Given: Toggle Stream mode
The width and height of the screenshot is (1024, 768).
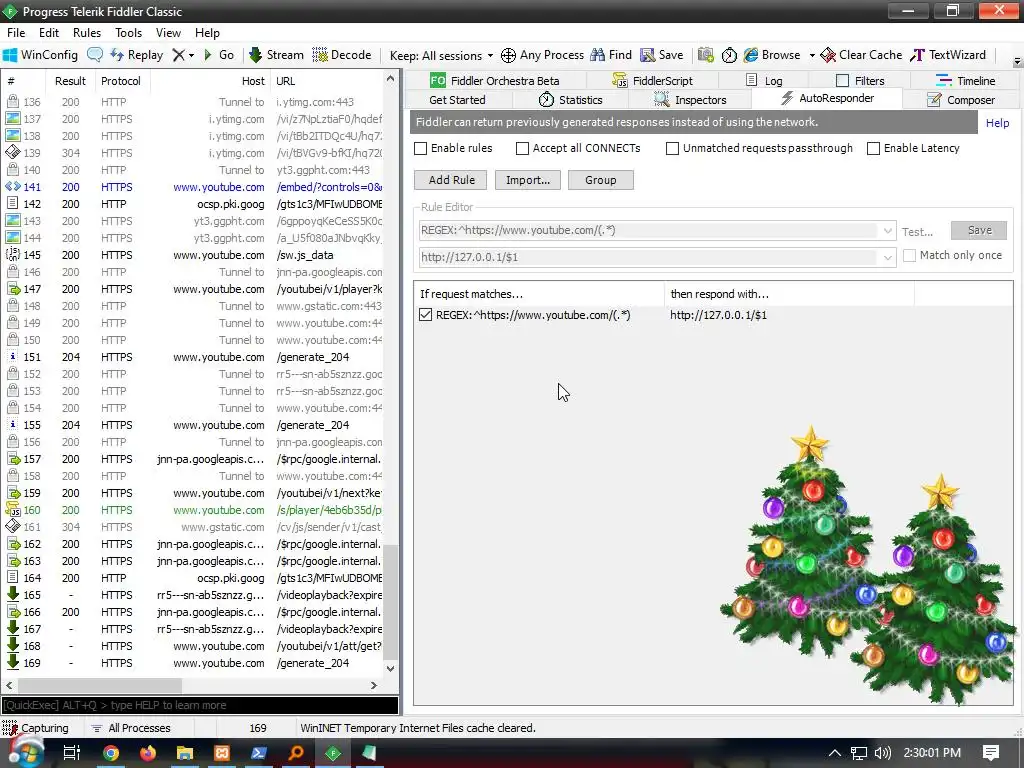Looking at the screenshot, I should 276,55.
